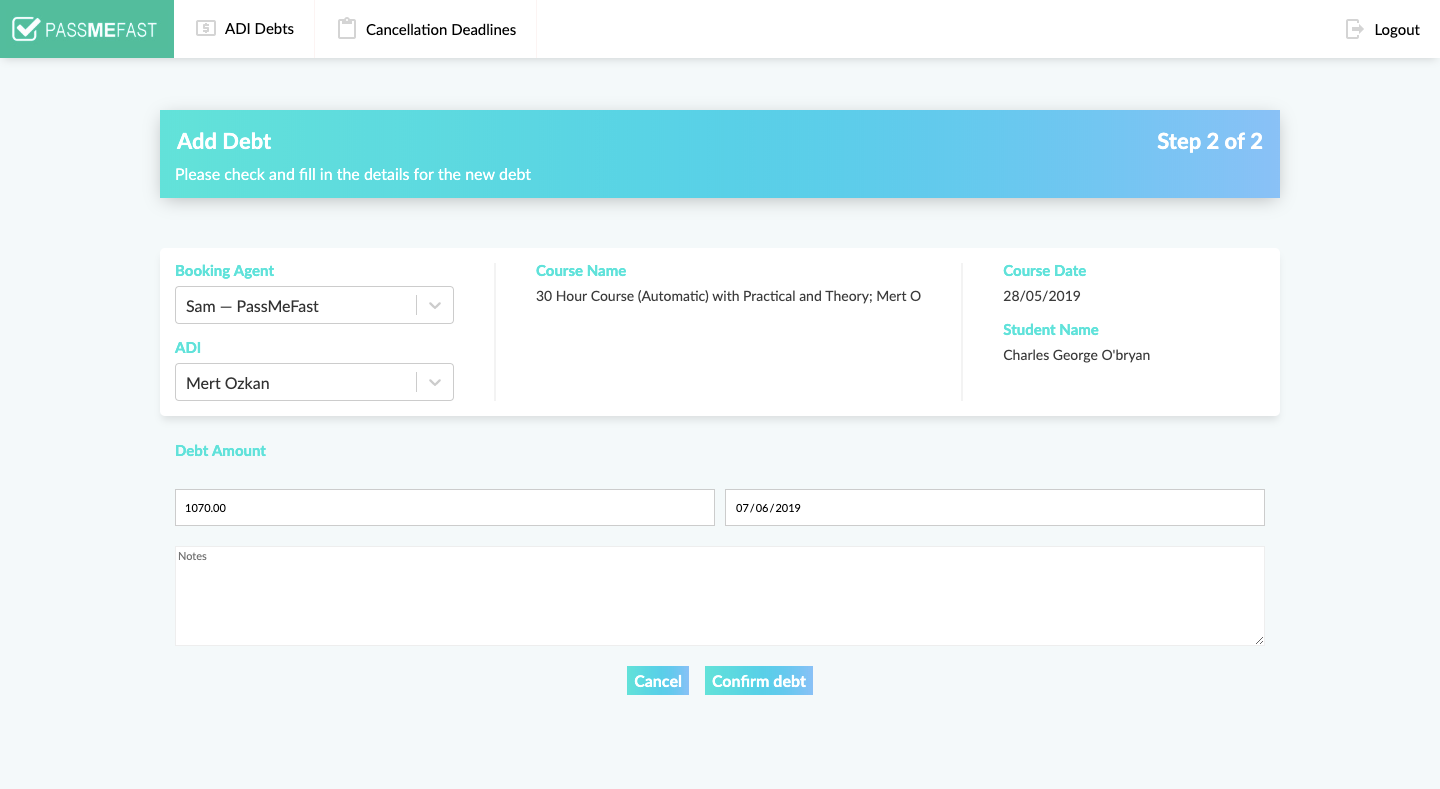Click the 'Debt Amount' label
The height and width of the screenshot is (789, 1440).
click(x=220, y=451)
